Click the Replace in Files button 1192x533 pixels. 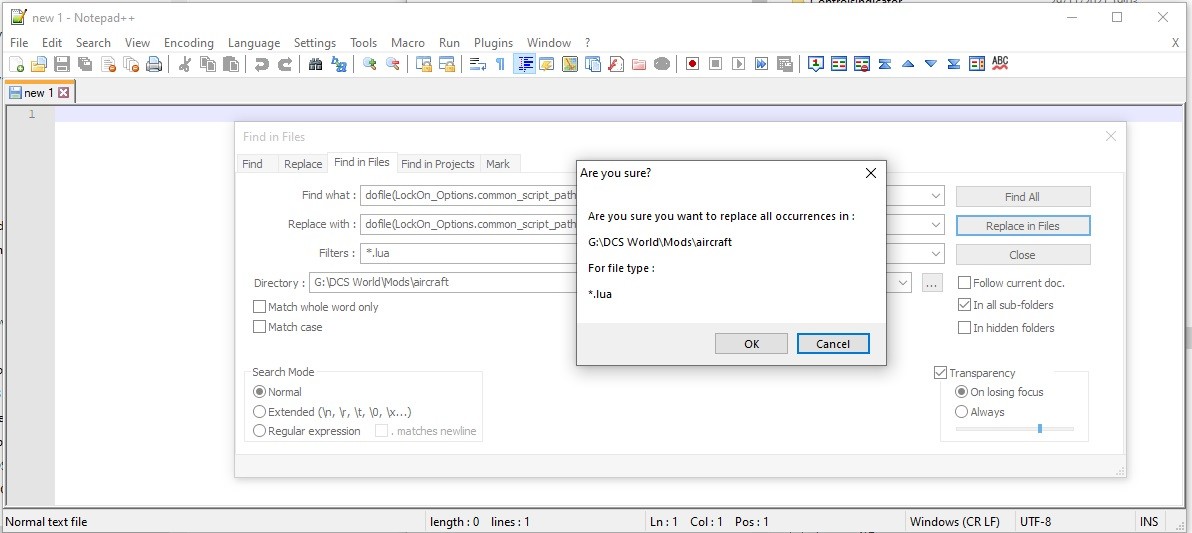(1022, 226)
